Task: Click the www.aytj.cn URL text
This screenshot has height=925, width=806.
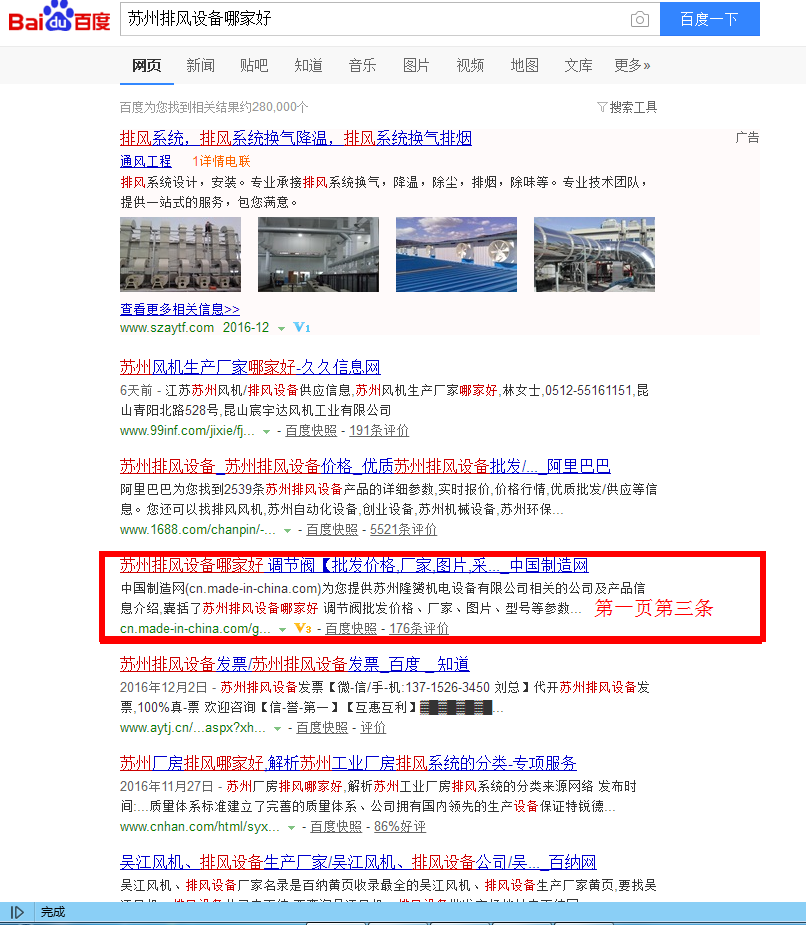Action: pos(193,728)
